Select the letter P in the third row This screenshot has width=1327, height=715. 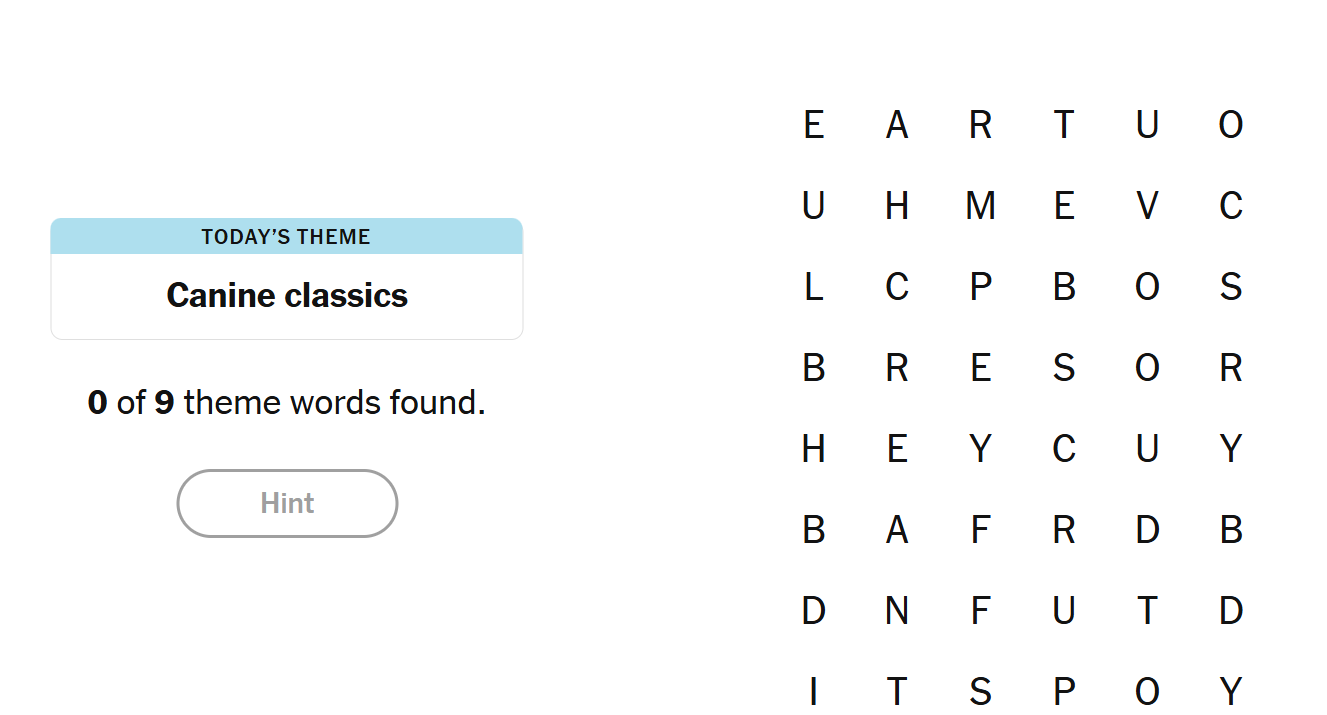pos(980,287)
